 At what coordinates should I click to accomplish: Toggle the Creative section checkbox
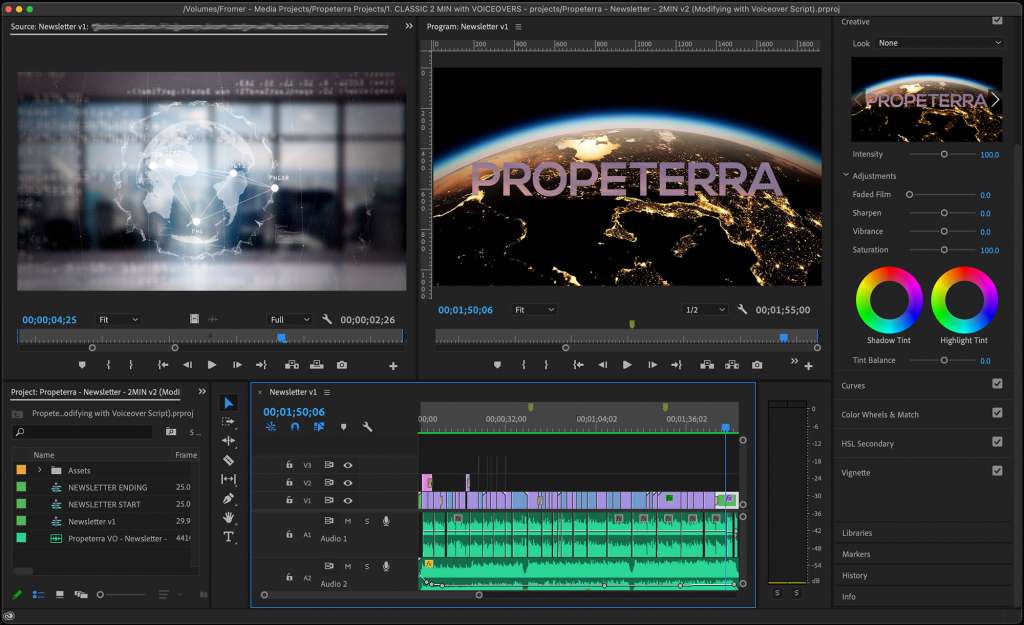point(997,20)
